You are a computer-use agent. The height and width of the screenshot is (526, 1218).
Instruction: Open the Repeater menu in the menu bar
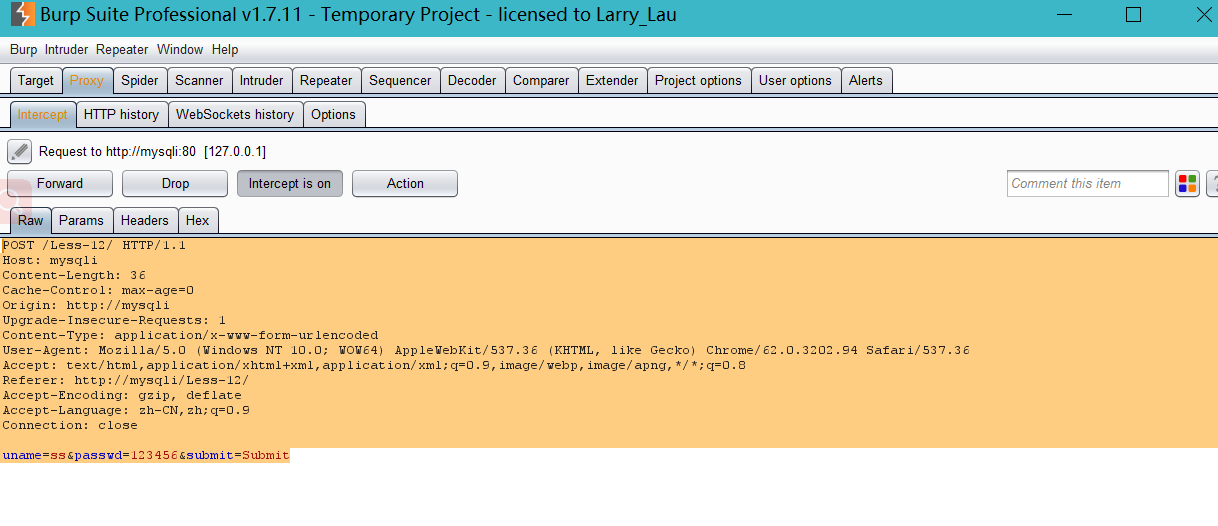click(x=122, y=50)
